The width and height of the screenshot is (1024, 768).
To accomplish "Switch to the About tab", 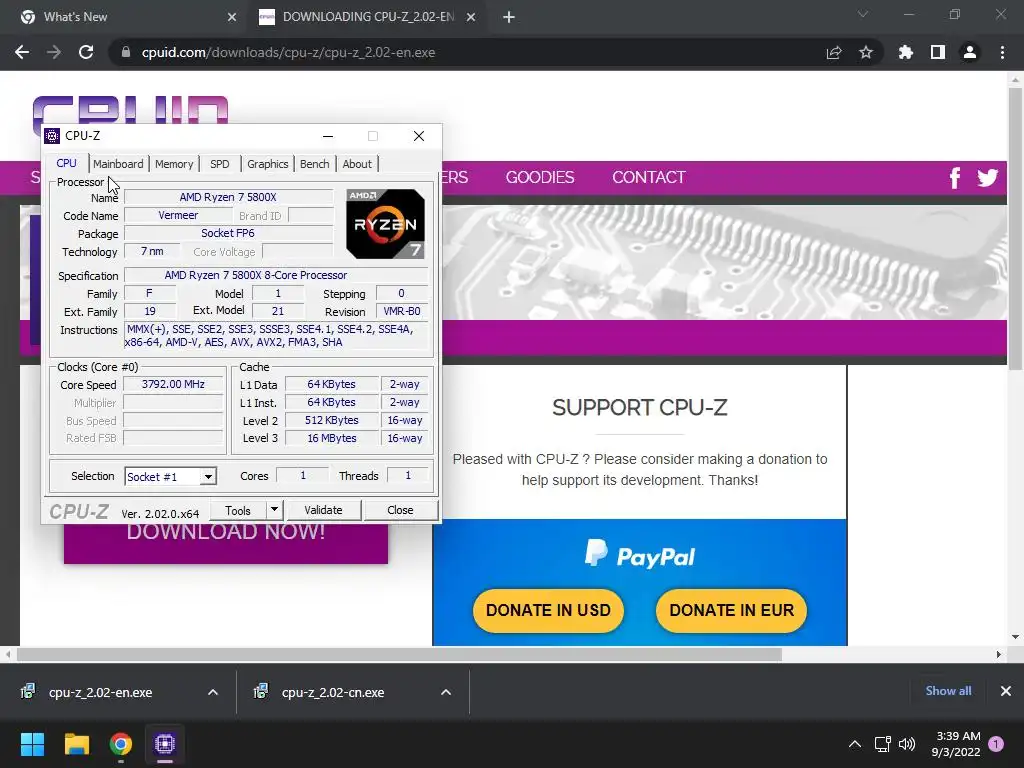I will point(357,164).
